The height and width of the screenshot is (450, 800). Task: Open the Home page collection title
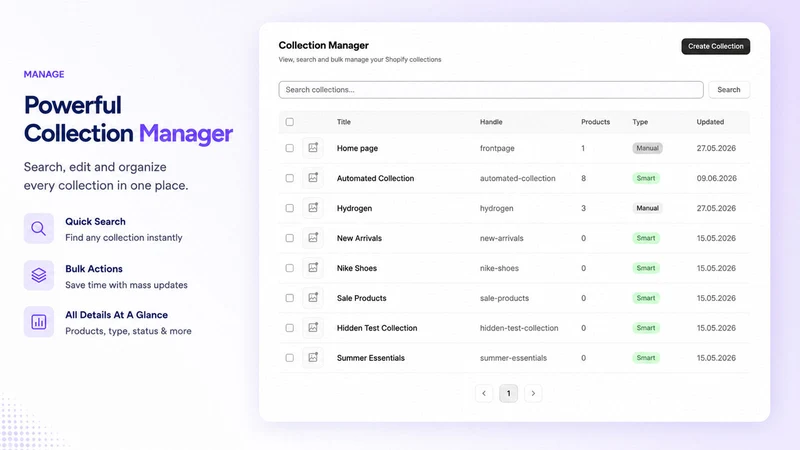357,148
